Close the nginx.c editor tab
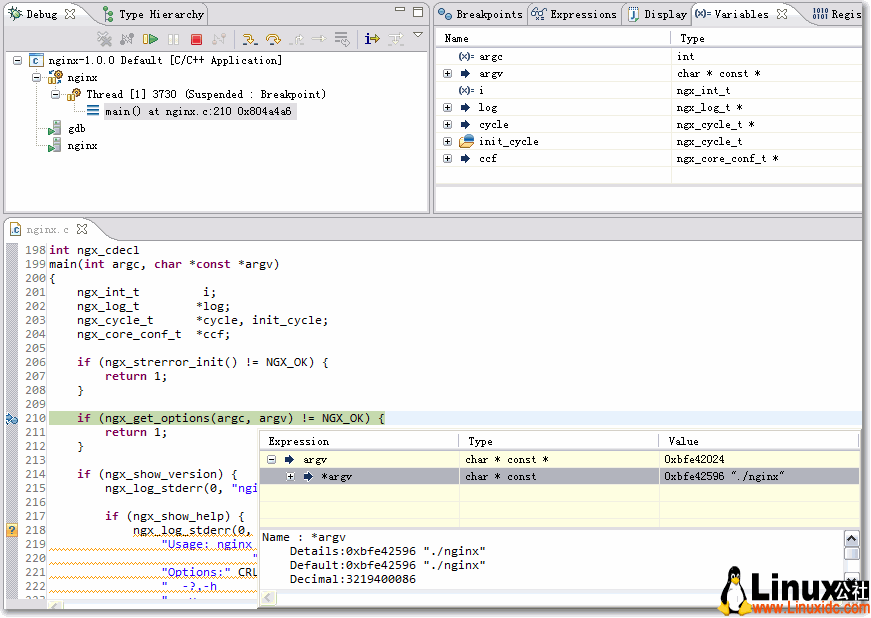 82,229
